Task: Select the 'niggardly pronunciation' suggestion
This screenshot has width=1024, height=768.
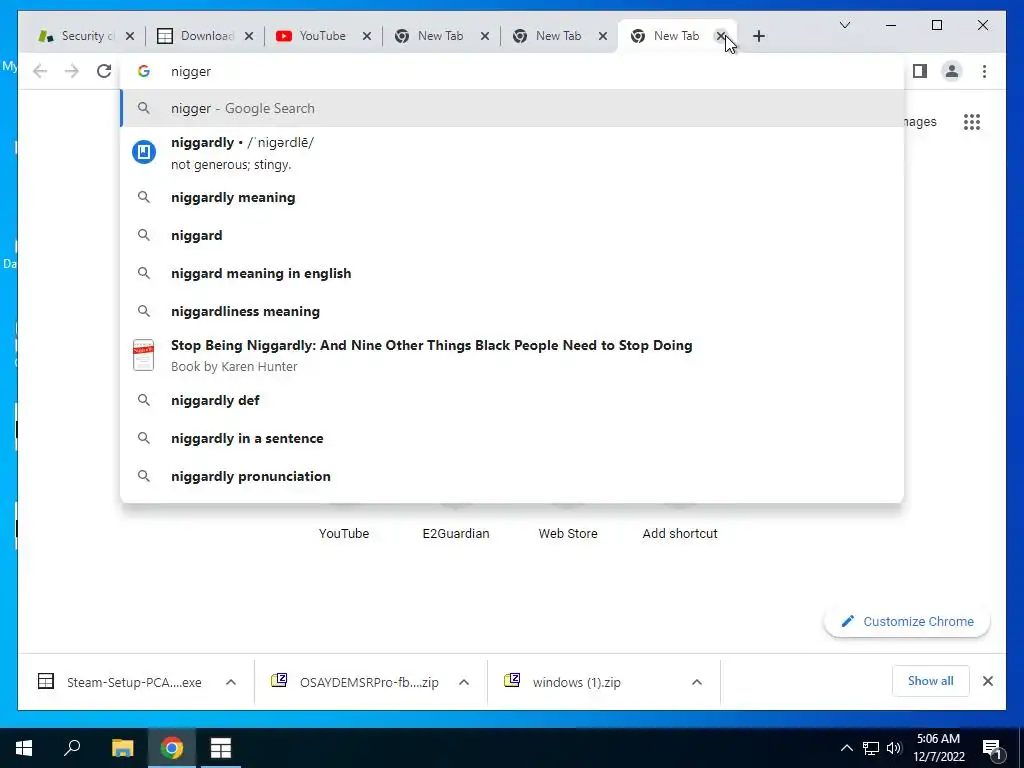Action: [512, 476]
